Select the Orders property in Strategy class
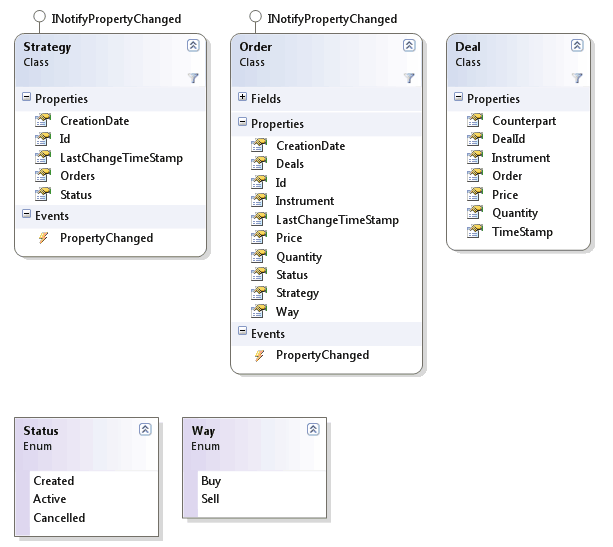The width and height of the screenshot is (613, 547). pos(77,176)
